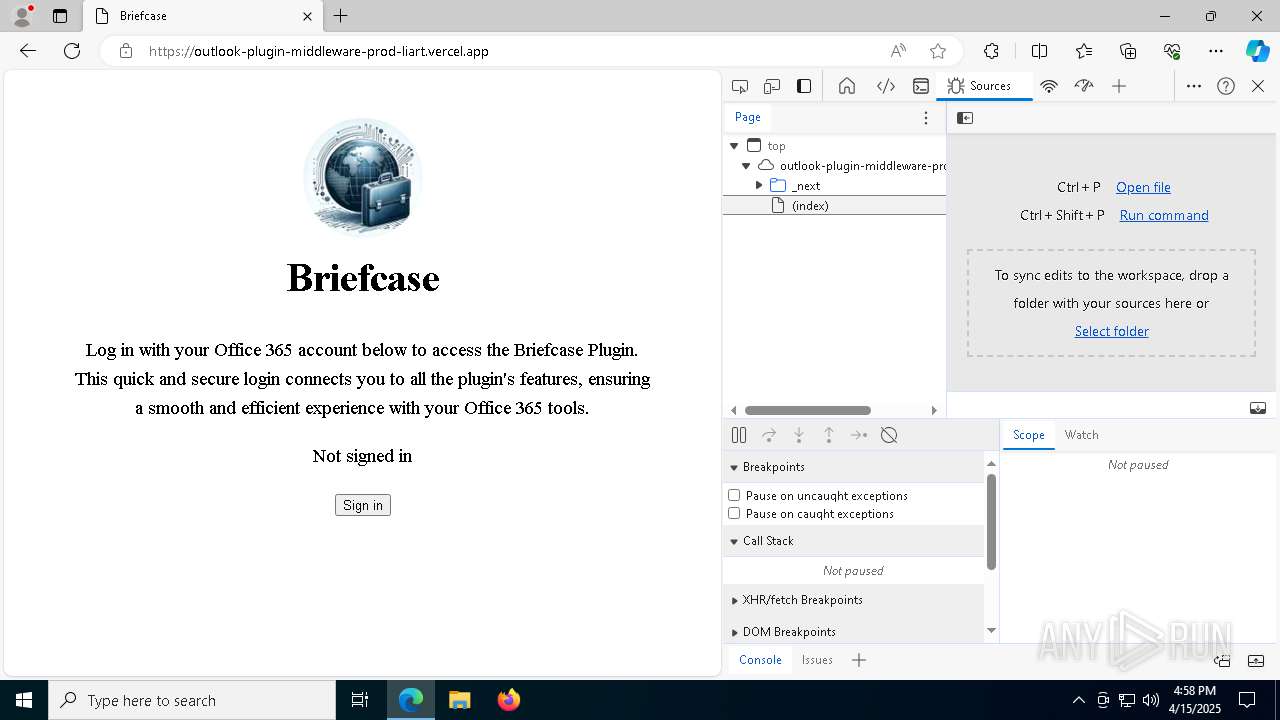Image resolution: width=1280 pixels, height=720 pixels.
Task: Open the tab actions menu icon
Action: [x=60, y=16]
